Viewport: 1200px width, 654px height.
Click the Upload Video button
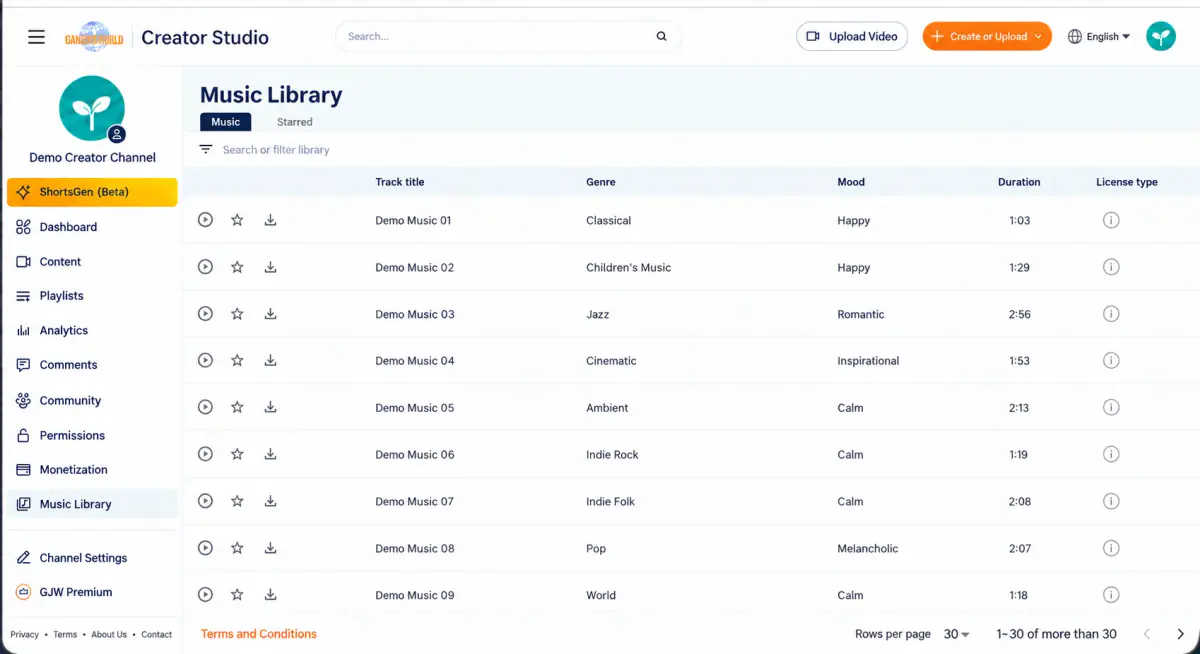pyautogui.click(x=852, y=37)
